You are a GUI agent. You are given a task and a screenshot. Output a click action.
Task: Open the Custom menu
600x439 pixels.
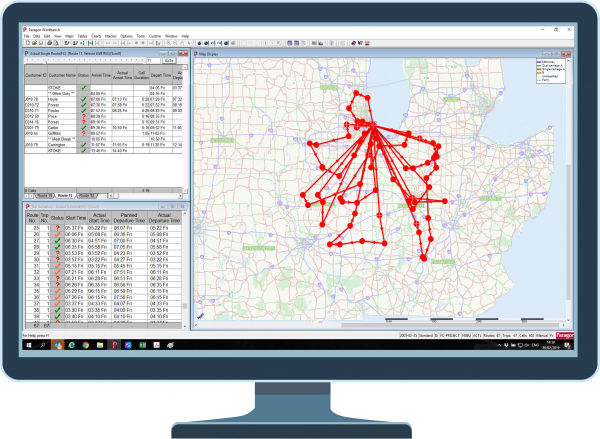(155, 36)
